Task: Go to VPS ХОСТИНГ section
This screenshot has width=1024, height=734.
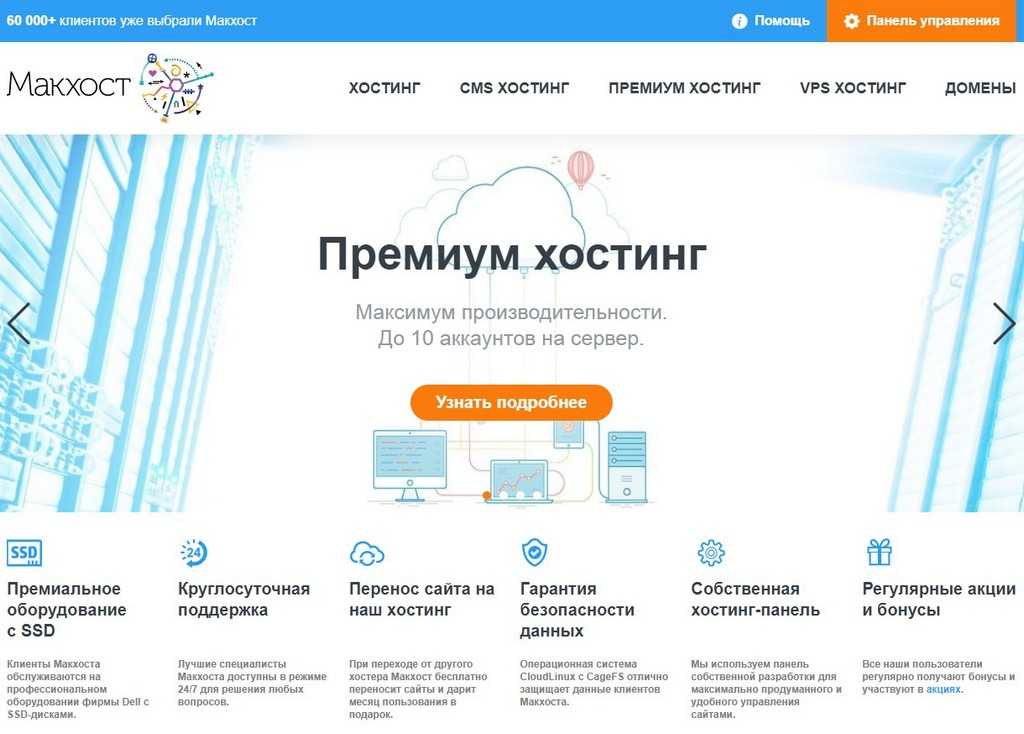Action: 853,88
